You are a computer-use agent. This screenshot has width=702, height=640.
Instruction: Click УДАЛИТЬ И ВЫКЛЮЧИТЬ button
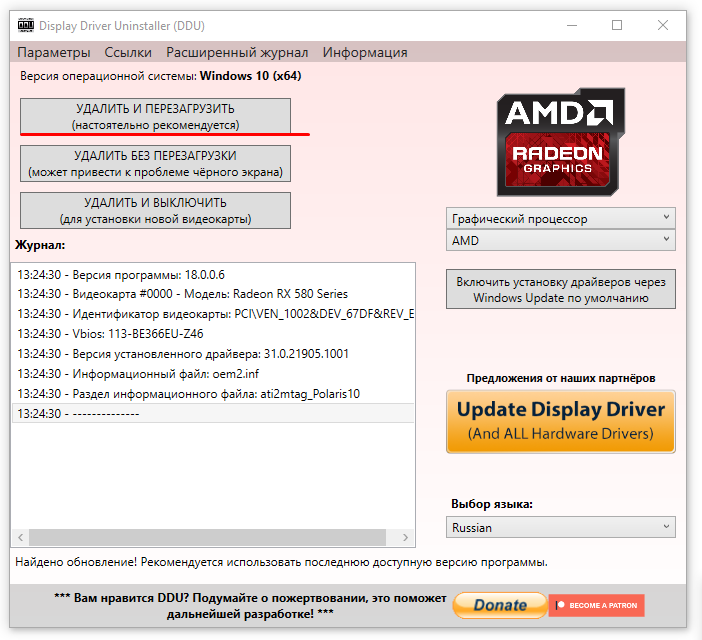[x=155, y=210]
